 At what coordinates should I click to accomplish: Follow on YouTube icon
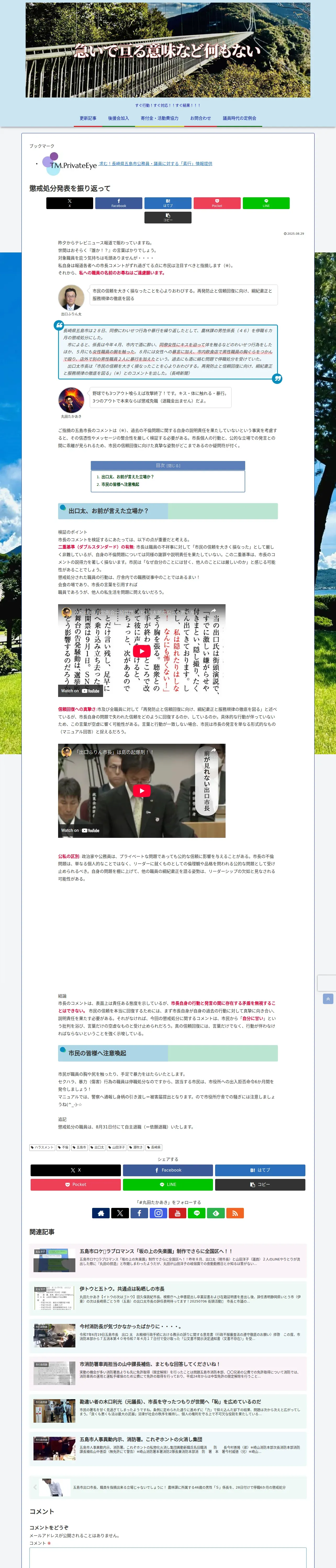[x=177, y=1213]
